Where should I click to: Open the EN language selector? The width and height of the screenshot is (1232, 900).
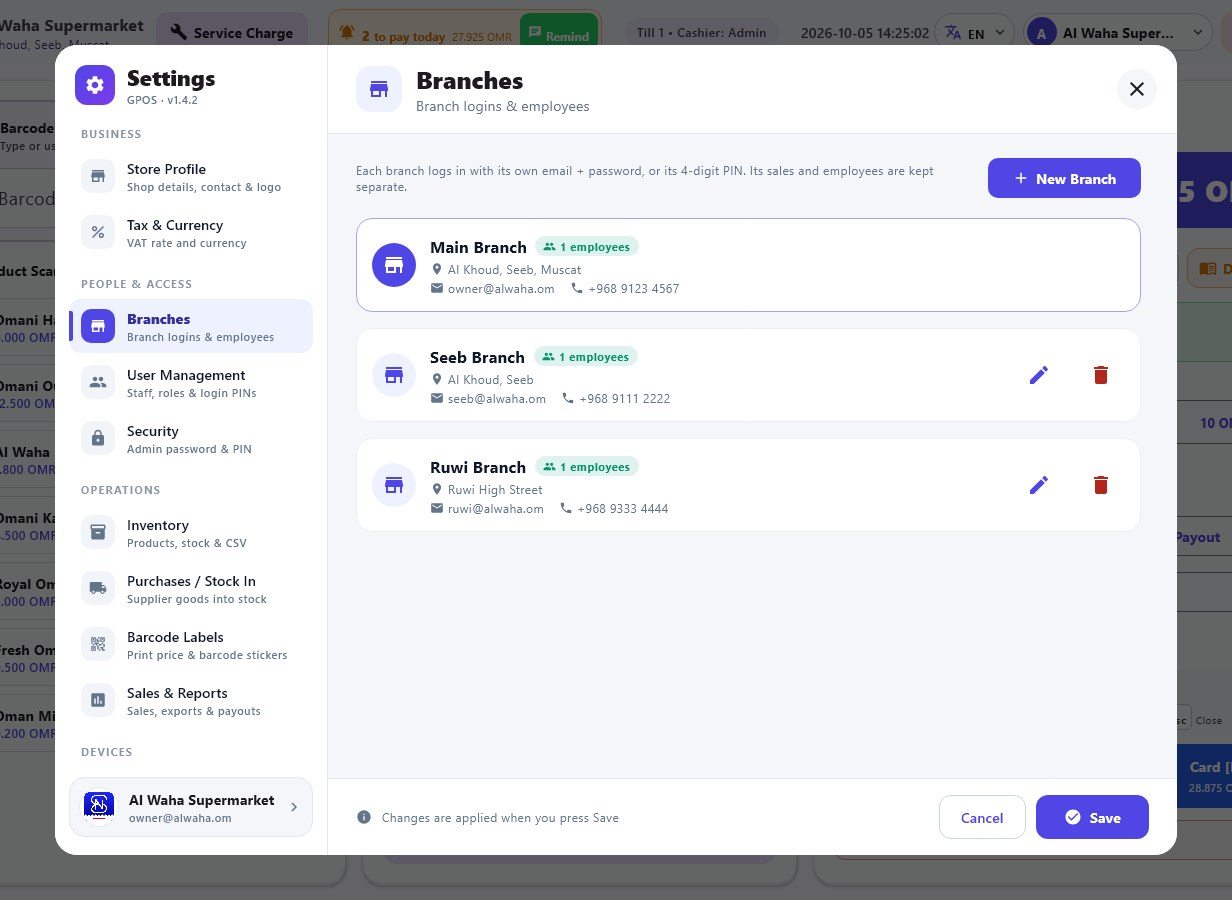[x=974, y=33]
